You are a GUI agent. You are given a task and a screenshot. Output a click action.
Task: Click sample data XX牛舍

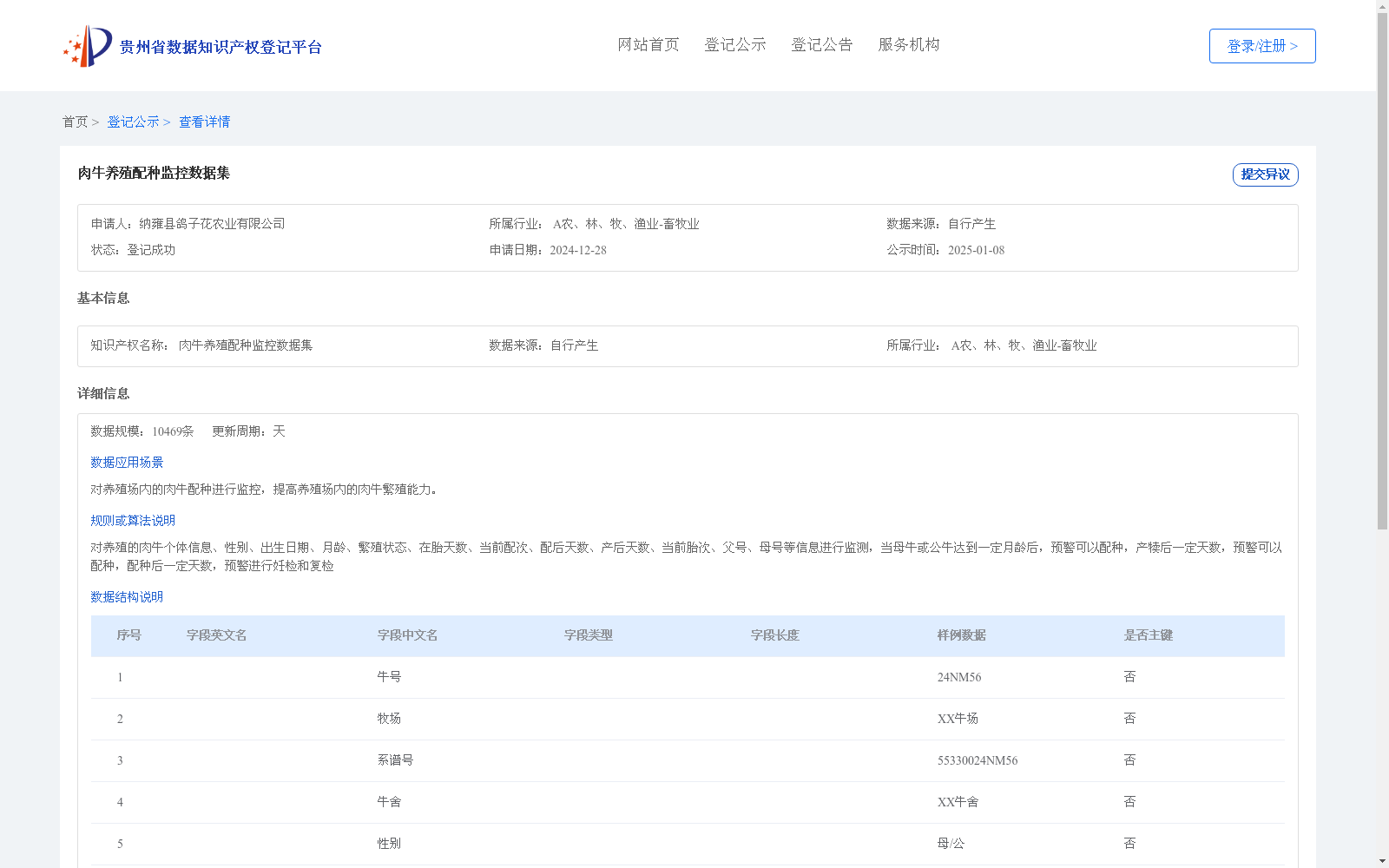click(958, 802)
